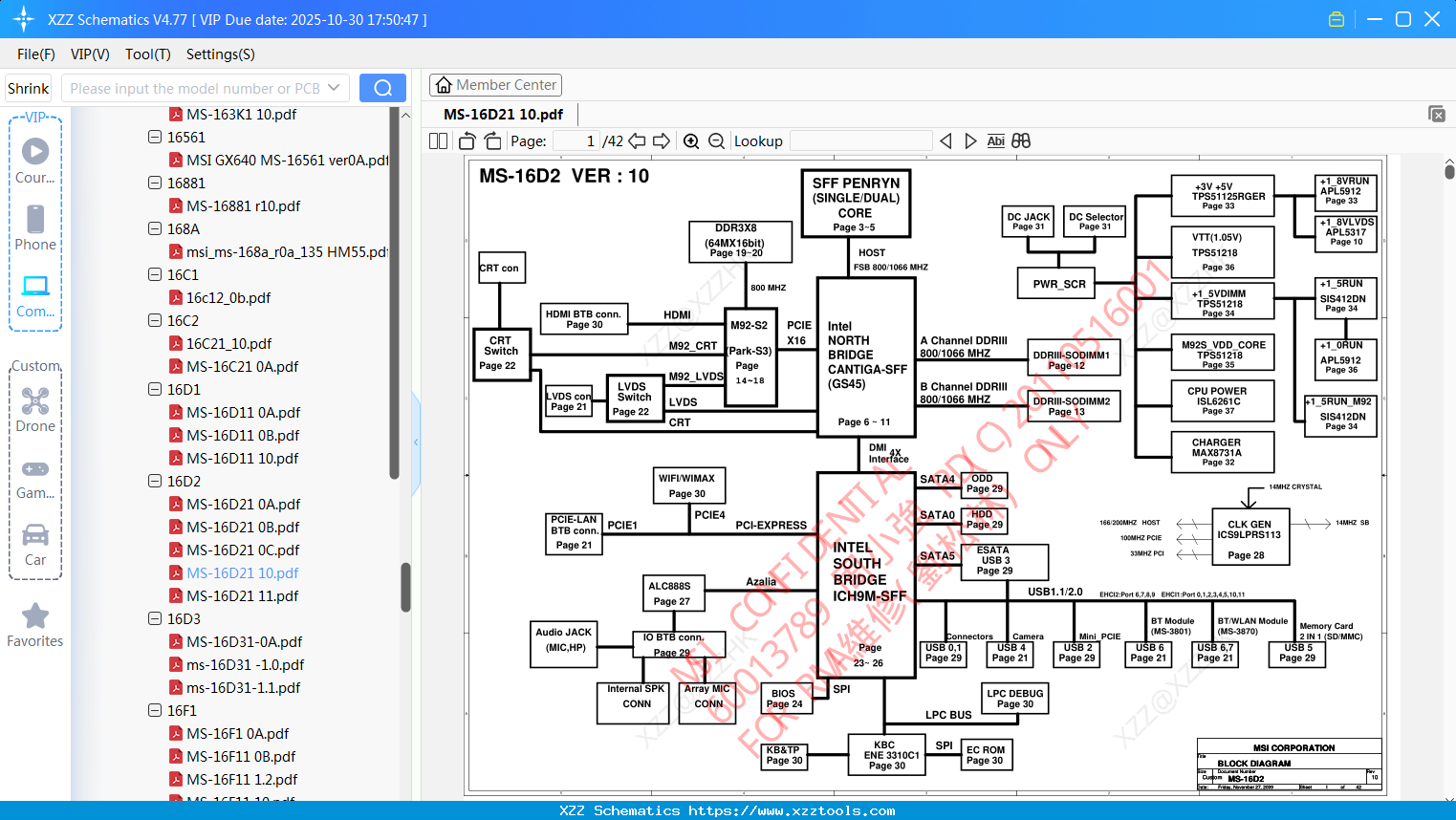Click the Member Center button
Image resolution: width=1456 pixels, height=820 pixels.
[x=495, y=85]
